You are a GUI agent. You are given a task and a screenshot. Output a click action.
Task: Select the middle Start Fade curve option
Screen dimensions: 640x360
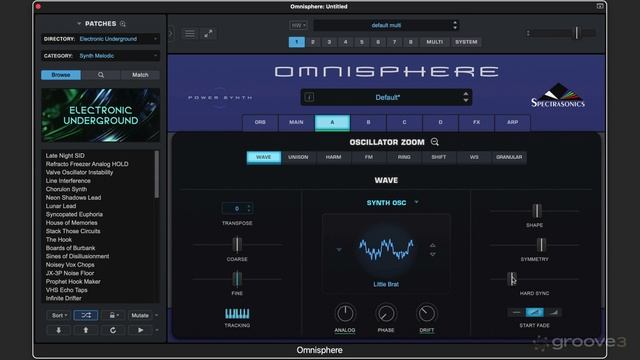point(534,313)
